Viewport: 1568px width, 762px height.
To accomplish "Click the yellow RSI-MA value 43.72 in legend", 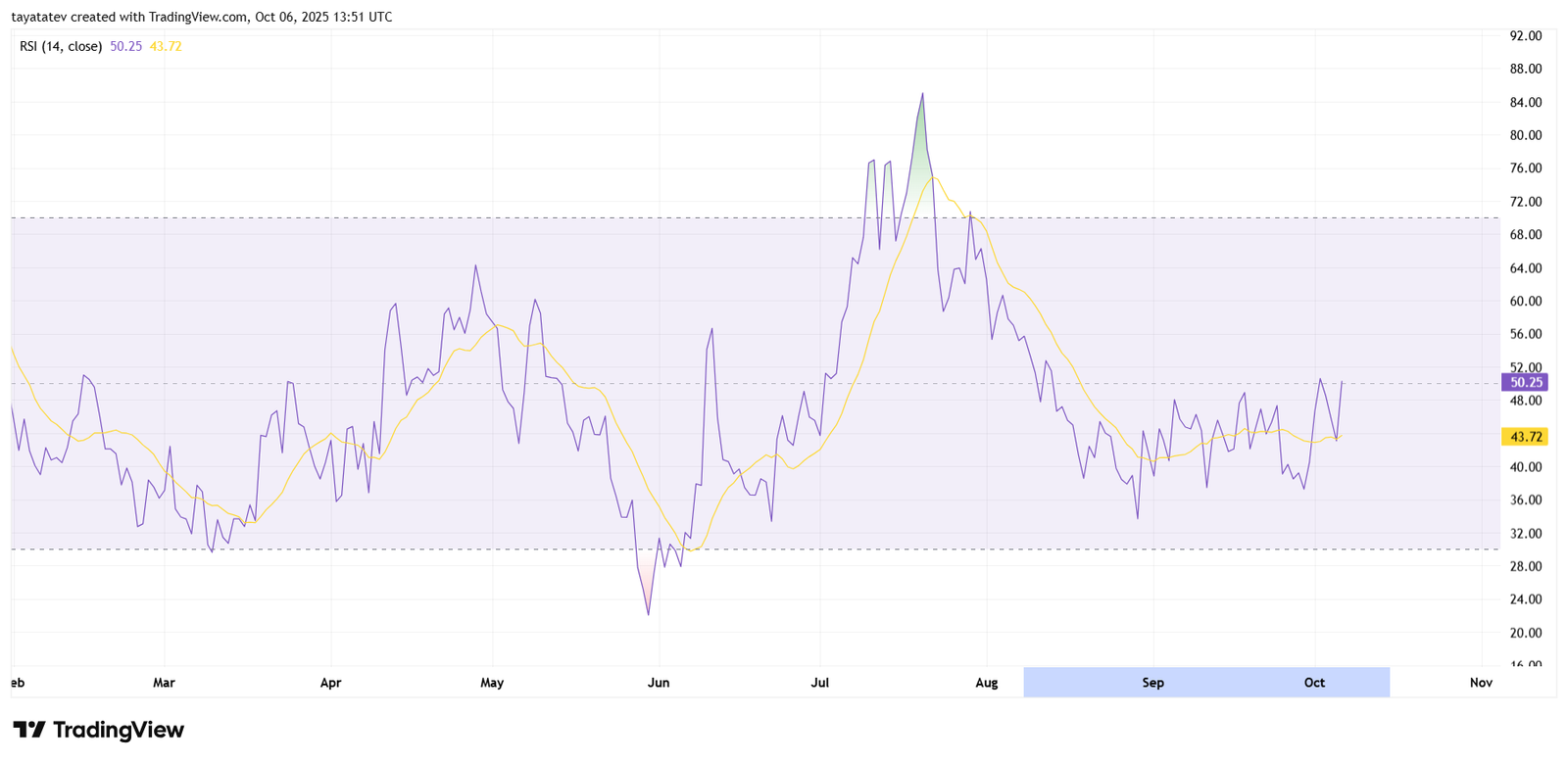I will tap(166, 46).
